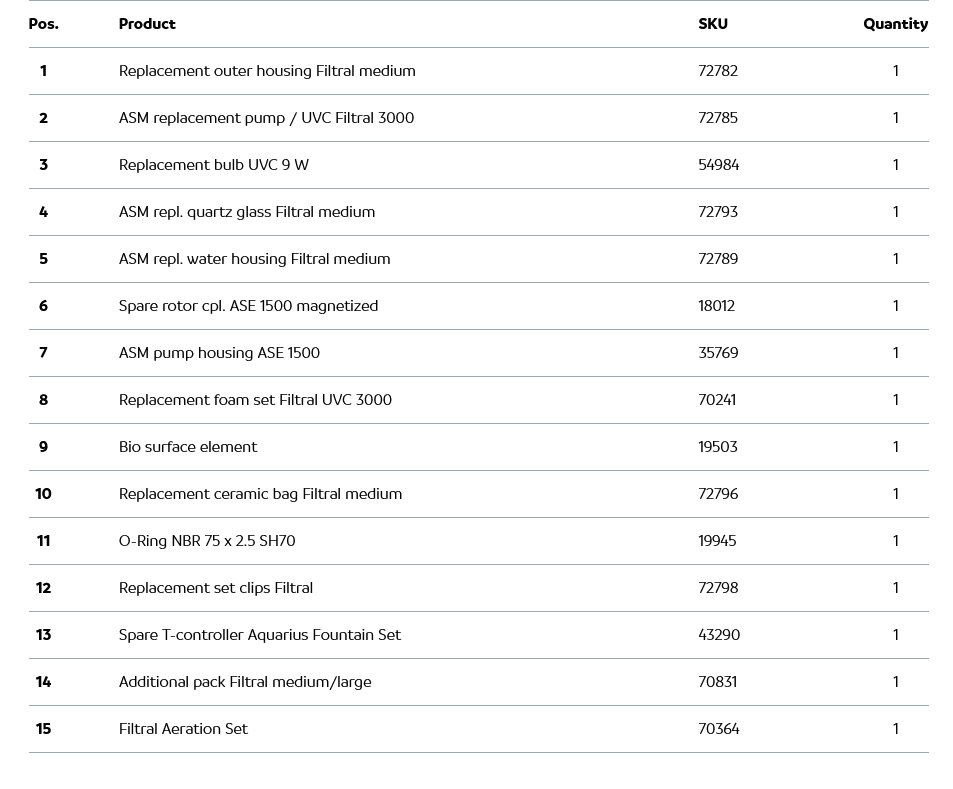Click the Quantity column header
The width and height of the screenshot is (953, 789).
(x=895, y=24)
